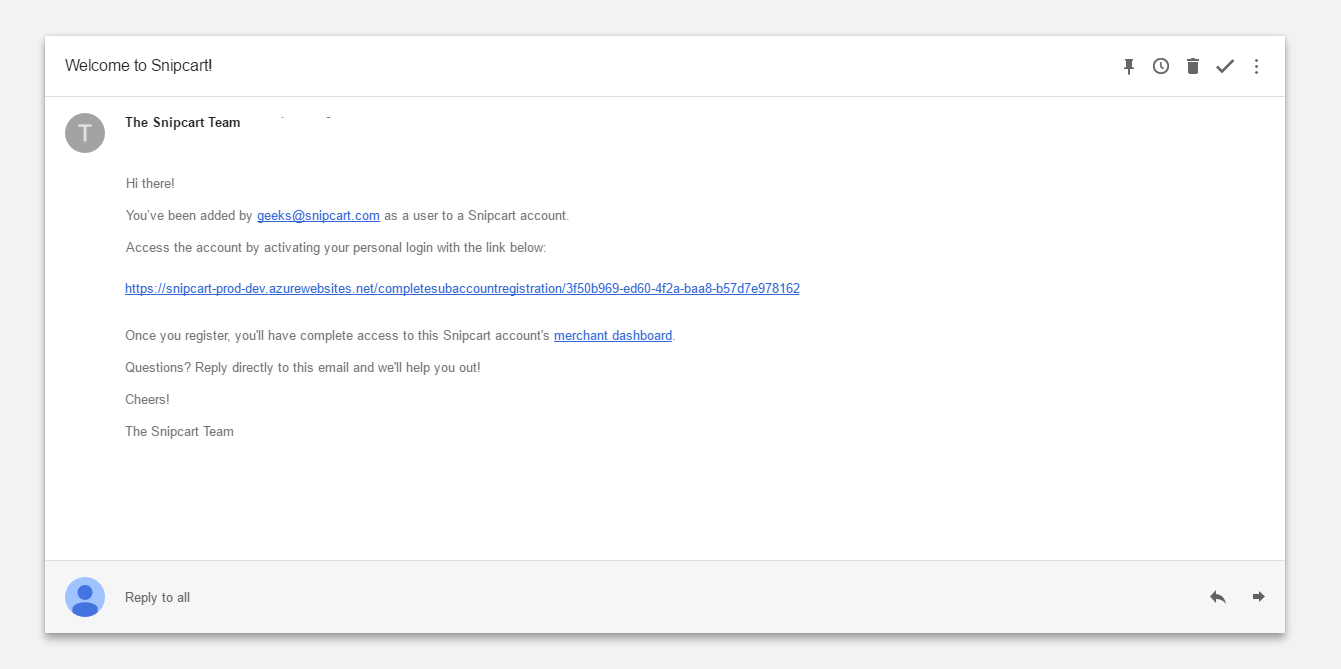Screen dimensions: 1341x669
Task: Snooze the email using the clock icon
Action: pos(1161,66)
